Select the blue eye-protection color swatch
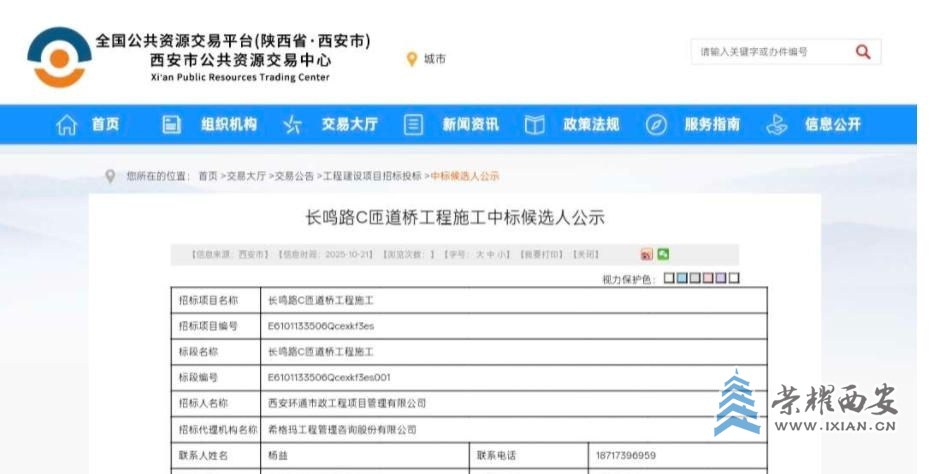Viewport: 930px width, 474px height. [x=682, y=278]
